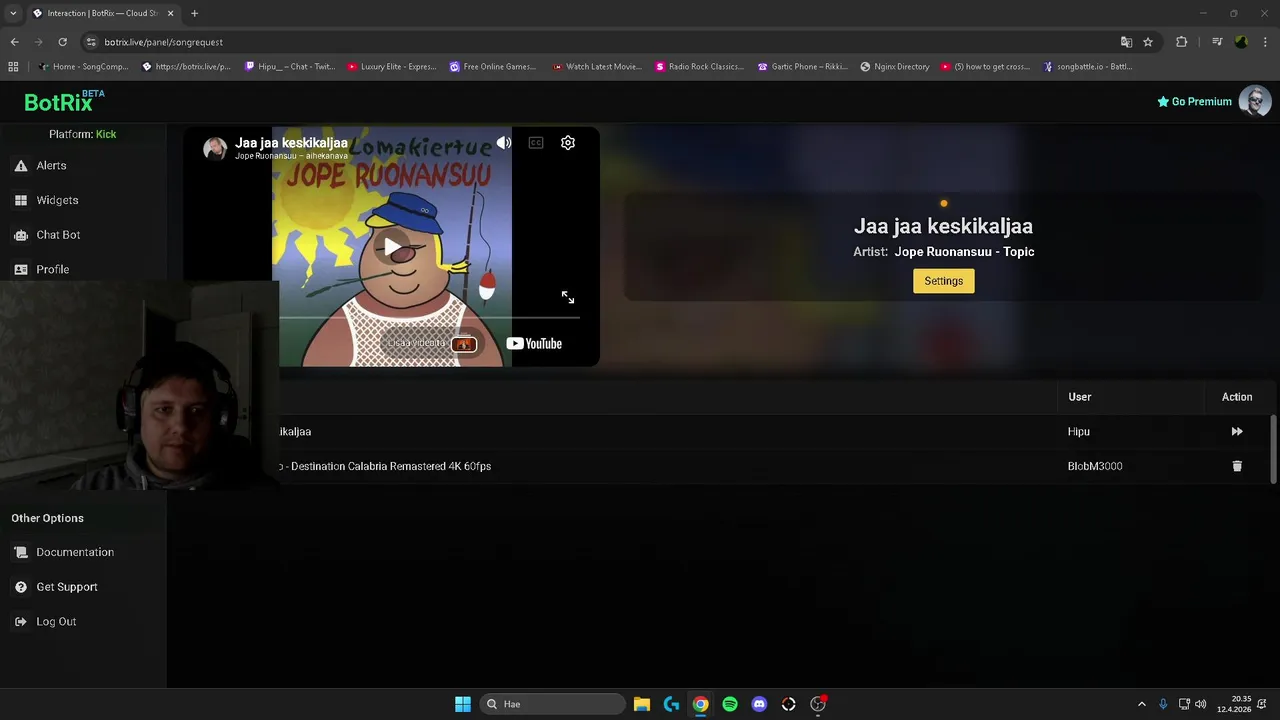The image size is (1280, 720).
Task: Translate this page icon
Action: (x=1126, y=42)
